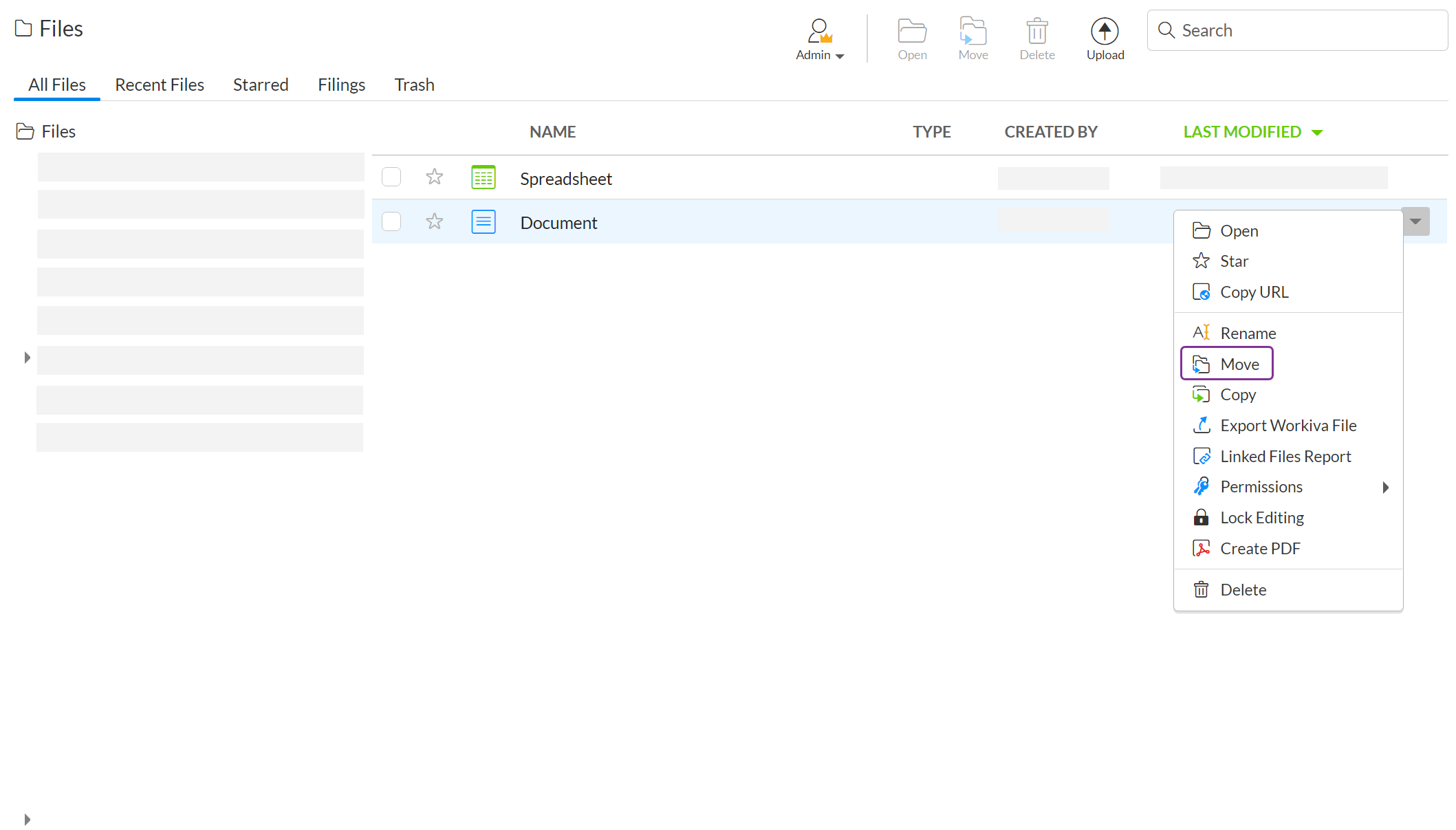Star the Spreadsheet file
Image resolution: width=1456 pixels, height=830 pixels.
click(x=434, y=177)
